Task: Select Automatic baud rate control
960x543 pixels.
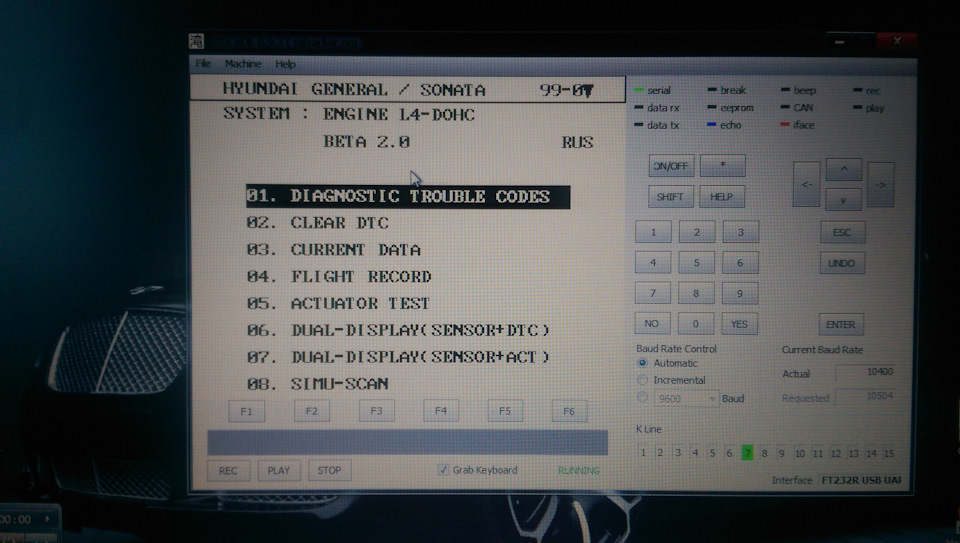Action: tap(642, 363)
